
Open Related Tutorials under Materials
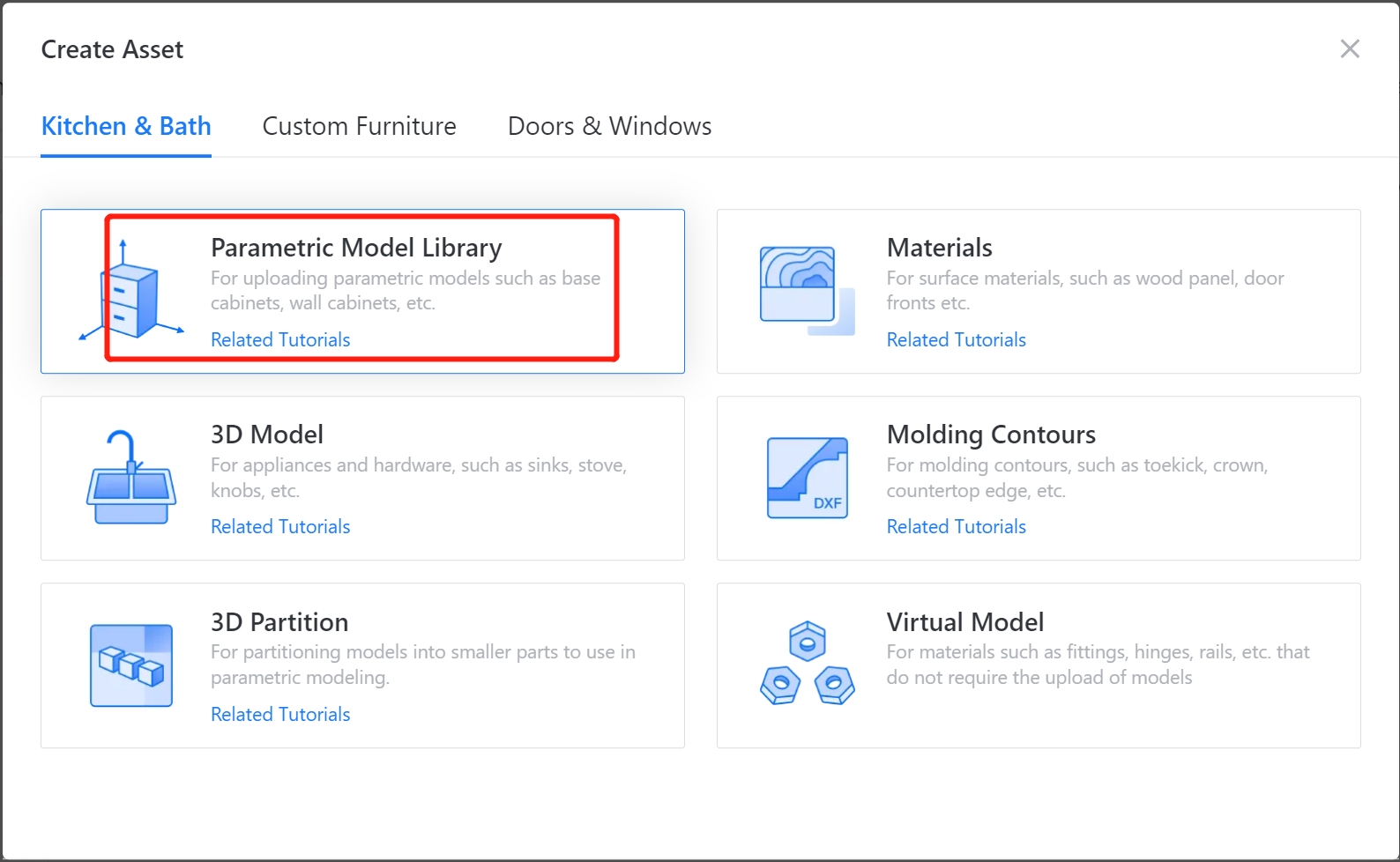(x=956, y=340)
